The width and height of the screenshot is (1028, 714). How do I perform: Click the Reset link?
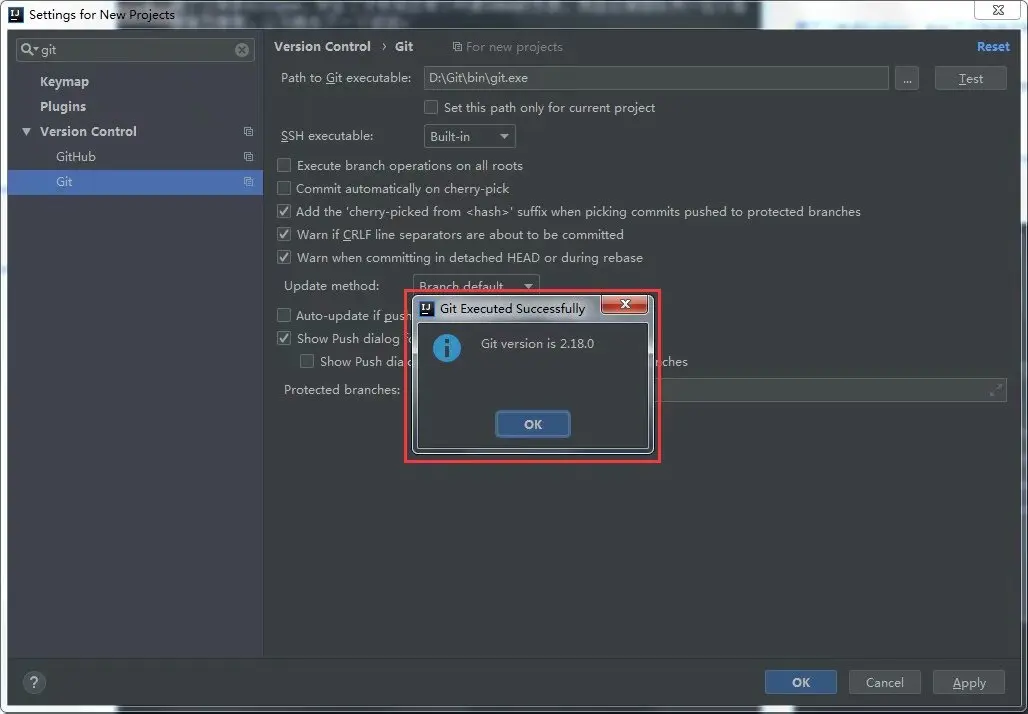click(x=993, y=47)
